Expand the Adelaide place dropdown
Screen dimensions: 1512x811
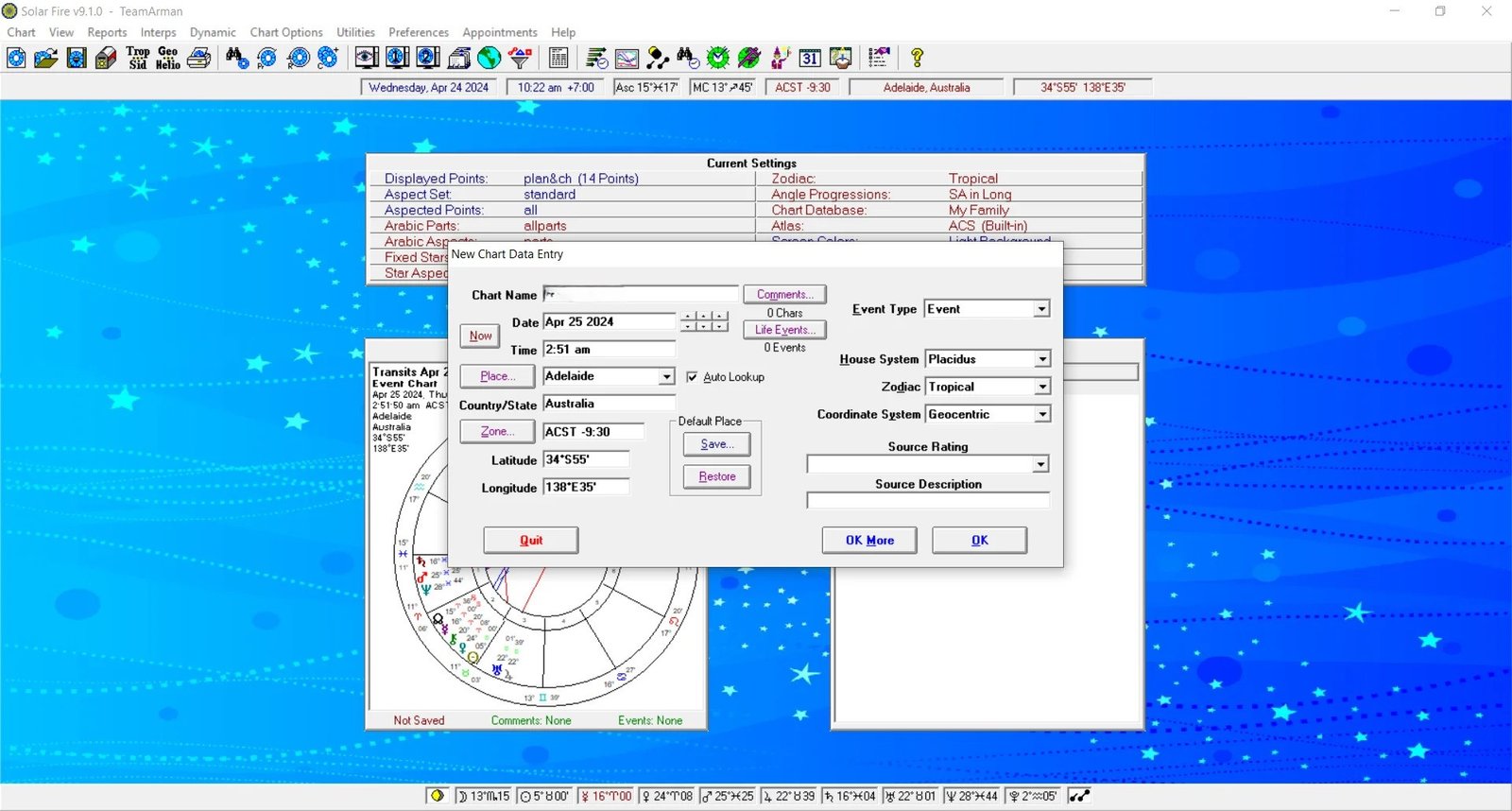coord(666,376)
